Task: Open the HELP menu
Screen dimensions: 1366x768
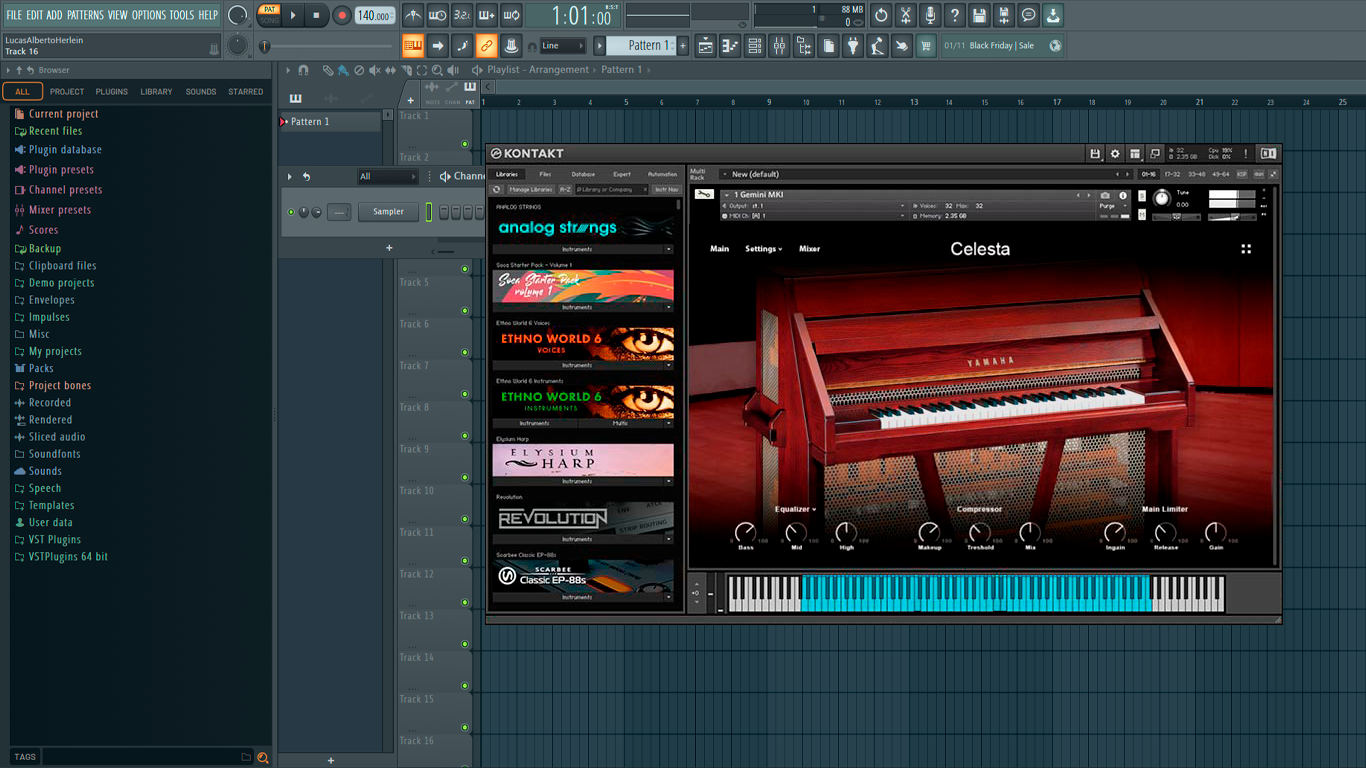Action: (x=208, y=15)
